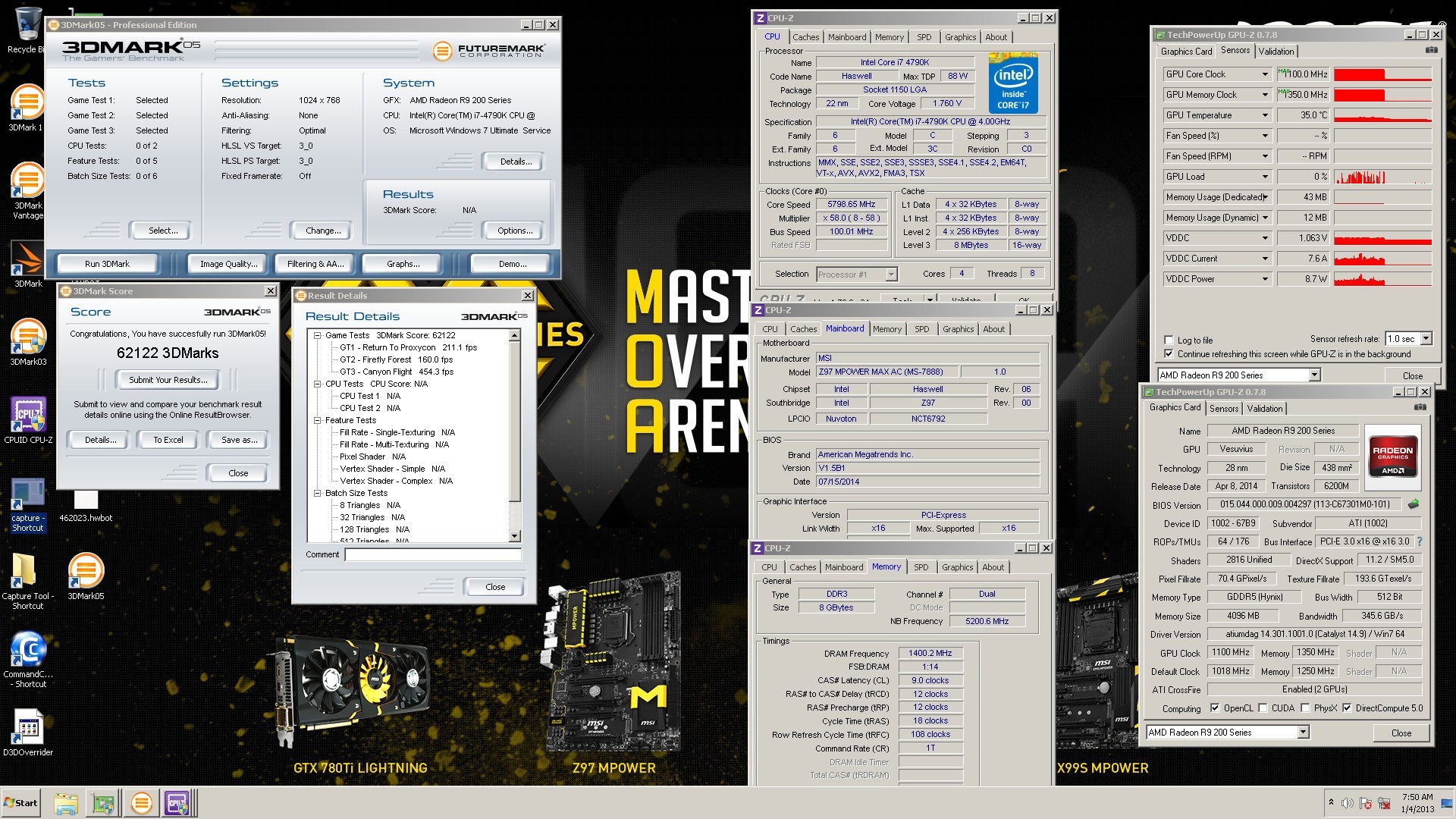The height and width of the screenshot is (819, 1456).
Task: Open the CPUID CPU-Z desktop icon
Action: 28,420
